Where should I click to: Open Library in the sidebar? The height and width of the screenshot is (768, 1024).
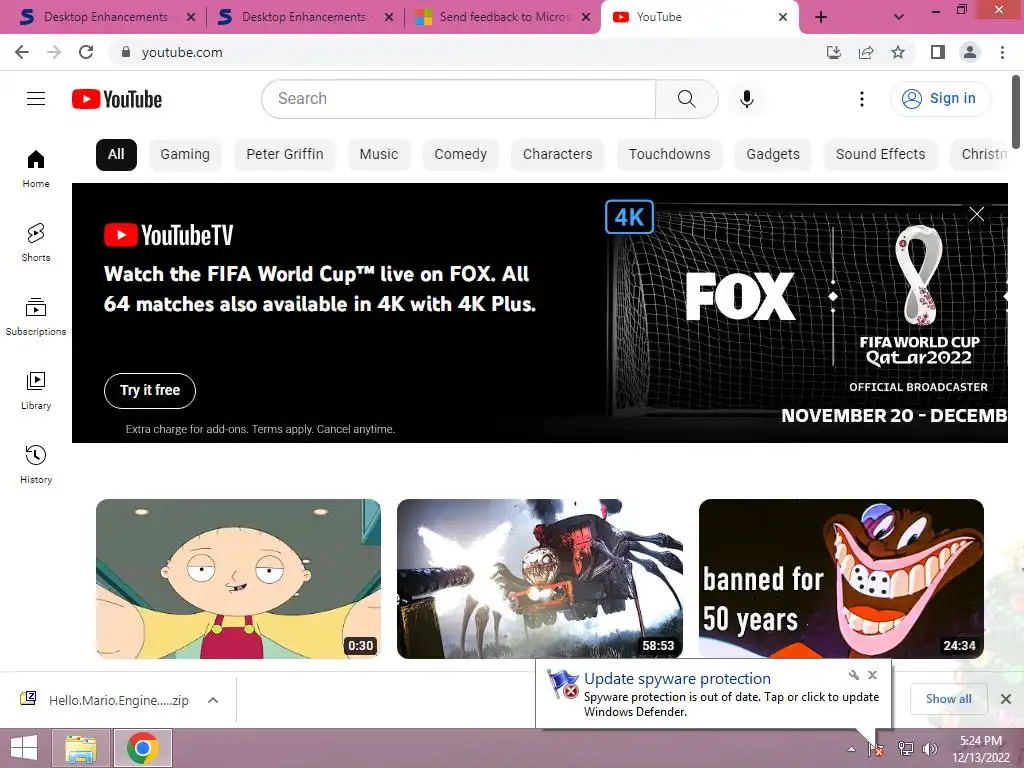36,391
